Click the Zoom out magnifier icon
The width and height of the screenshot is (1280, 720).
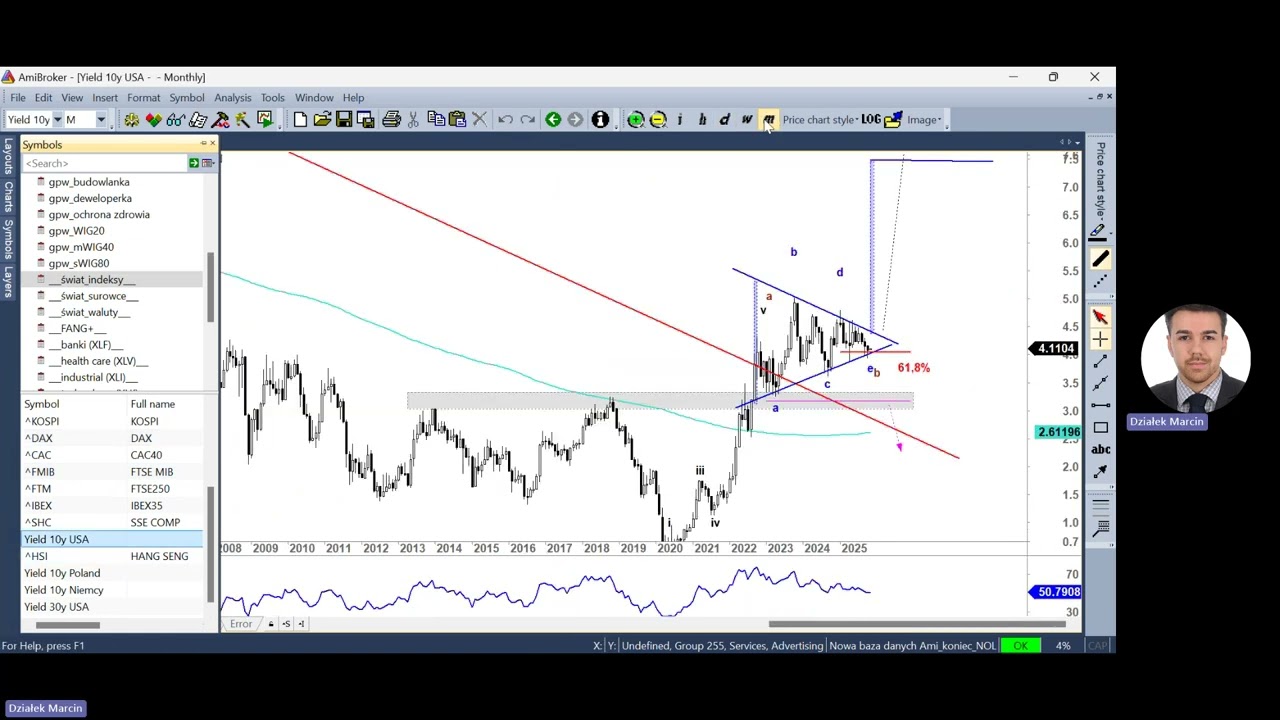[658, 120]
